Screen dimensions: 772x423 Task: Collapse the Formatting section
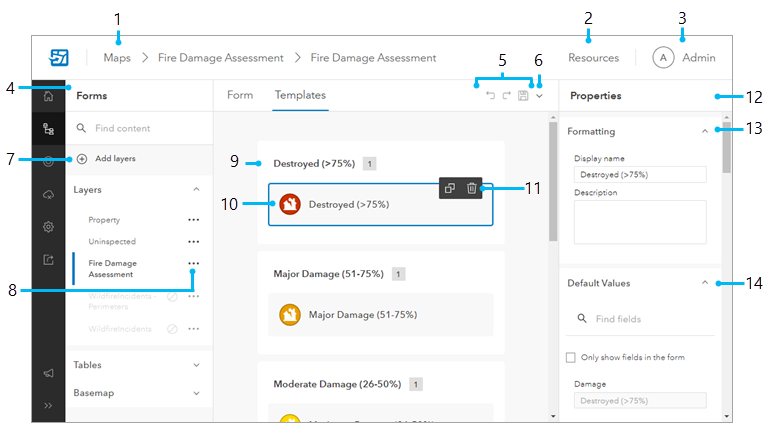[x=705, y=131]
